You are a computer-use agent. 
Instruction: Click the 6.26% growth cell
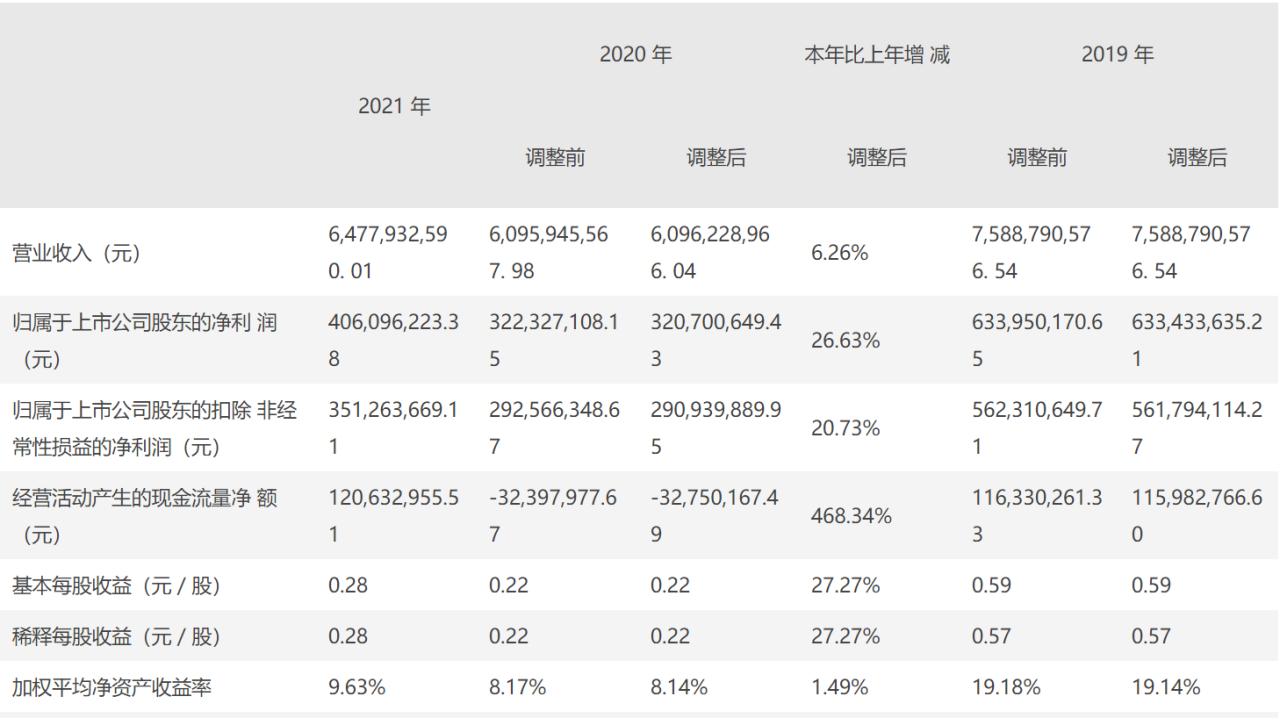[x=840, y=252]
